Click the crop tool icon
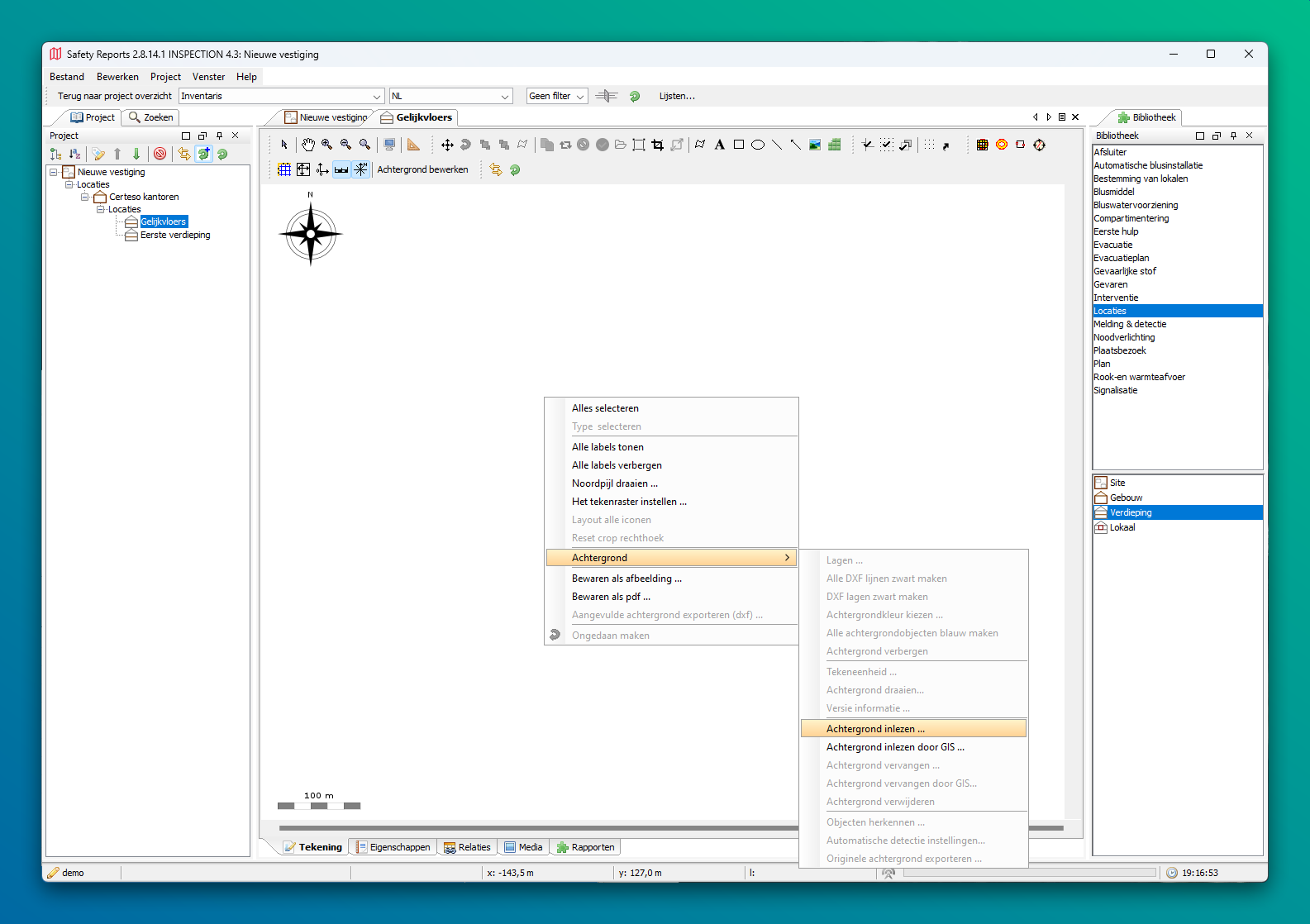This screenshot has height=924, width=1310. click(x=657, y=145)
